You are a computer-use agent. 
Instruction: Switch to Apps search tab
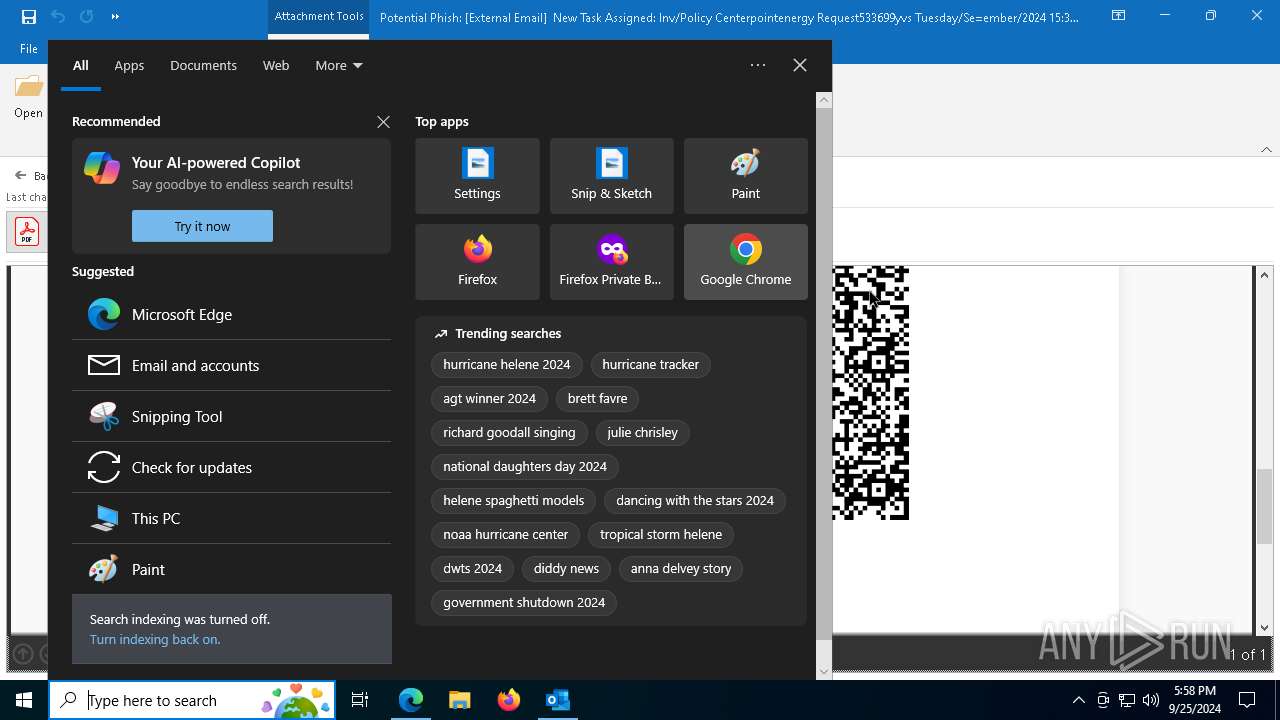(129, 65)
